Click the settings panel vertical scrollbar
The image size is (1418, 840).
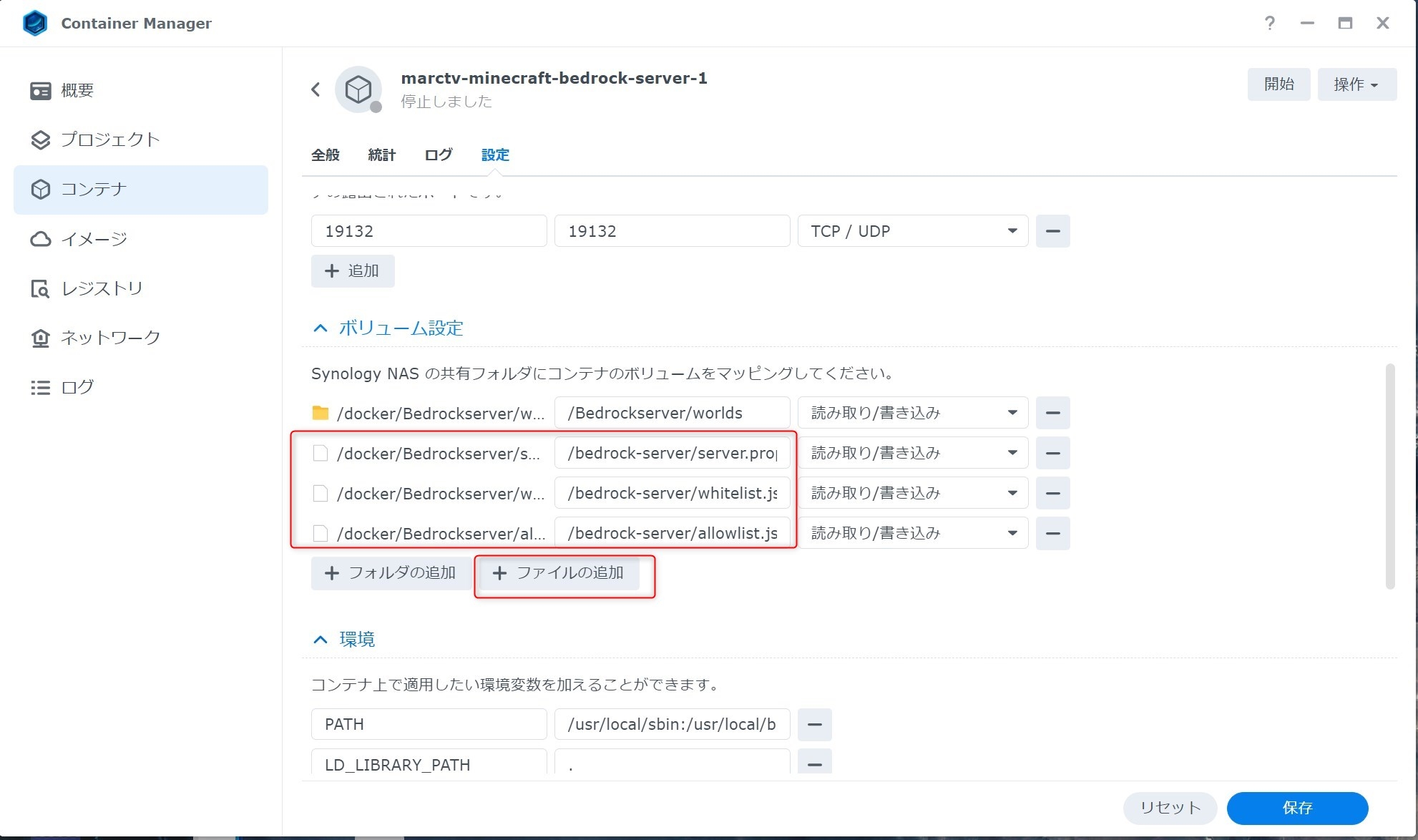pos(1390,476)
